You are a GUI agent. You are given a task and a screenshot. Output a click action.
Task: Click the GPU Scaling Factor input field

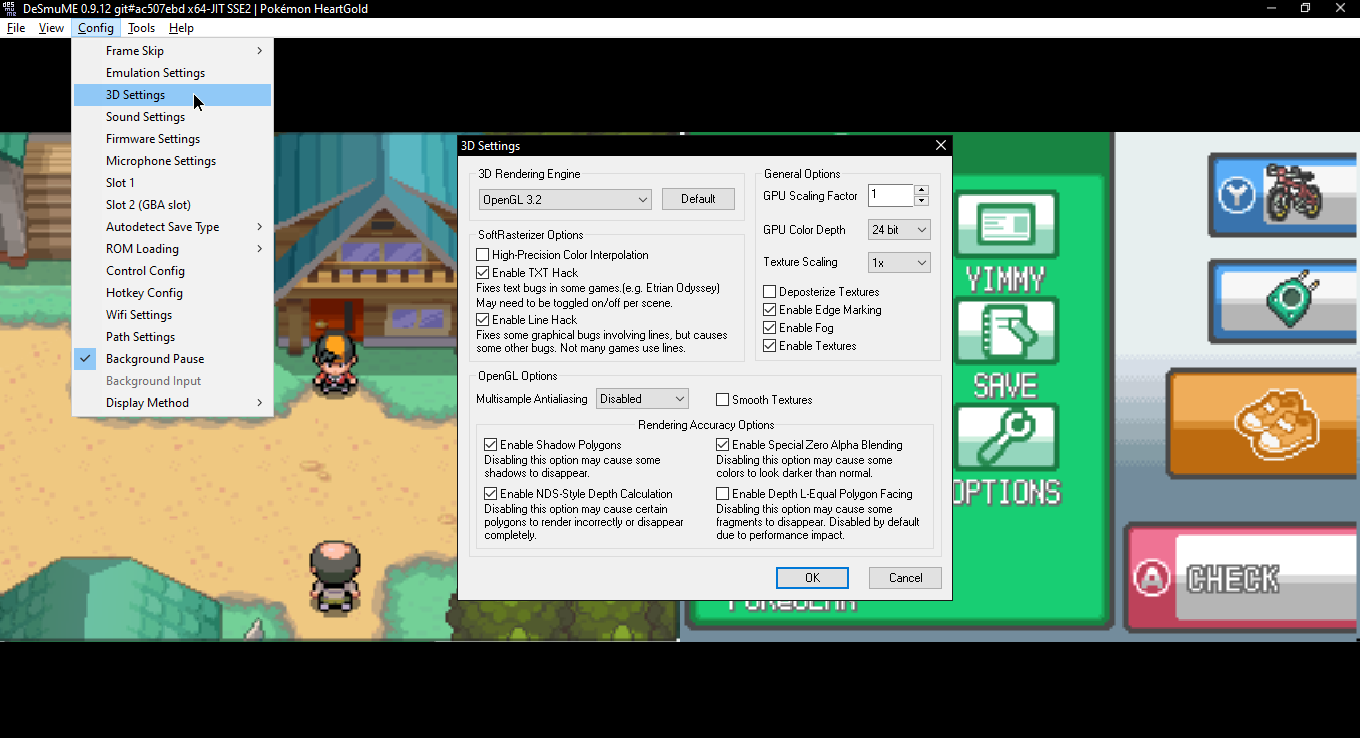(x=890, y=195)
